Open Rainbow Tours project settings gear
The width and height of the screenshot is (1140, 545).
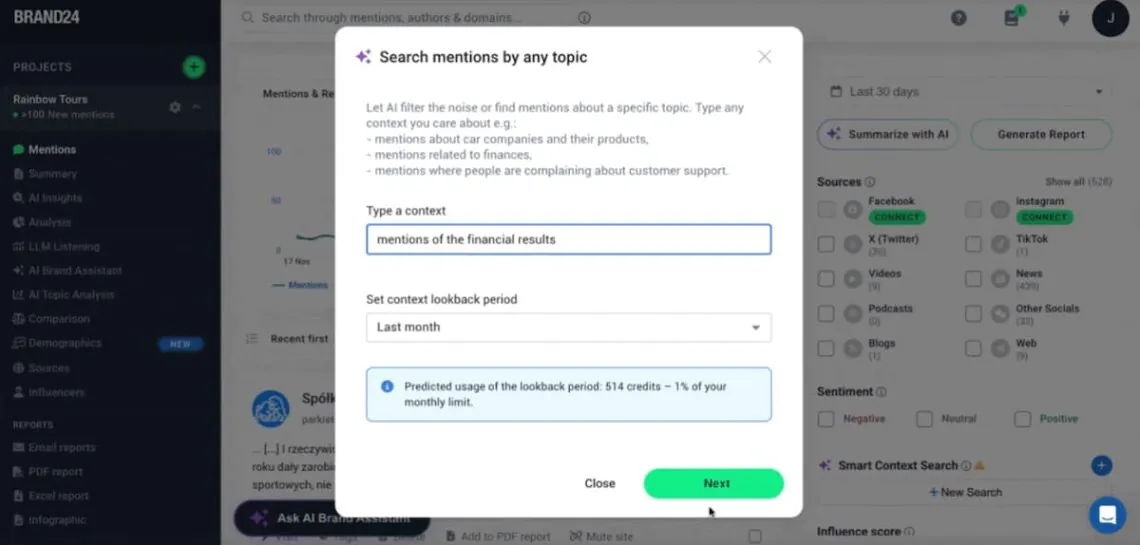click(x=175, y=107)
